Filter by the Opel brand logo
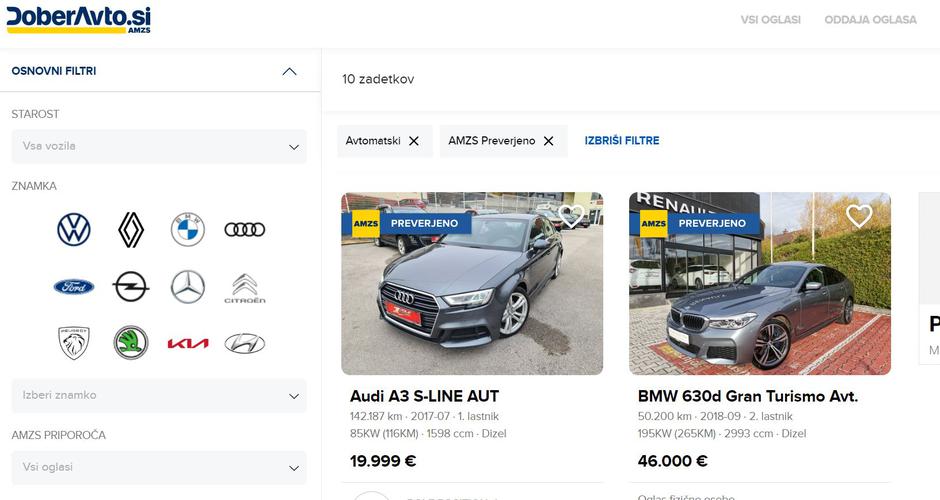The image size is (940, 500). pos(131,287)
